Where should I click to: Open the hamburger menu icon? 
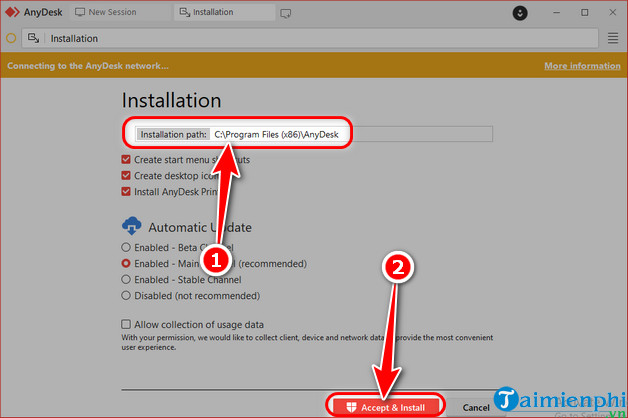point(613,38)
